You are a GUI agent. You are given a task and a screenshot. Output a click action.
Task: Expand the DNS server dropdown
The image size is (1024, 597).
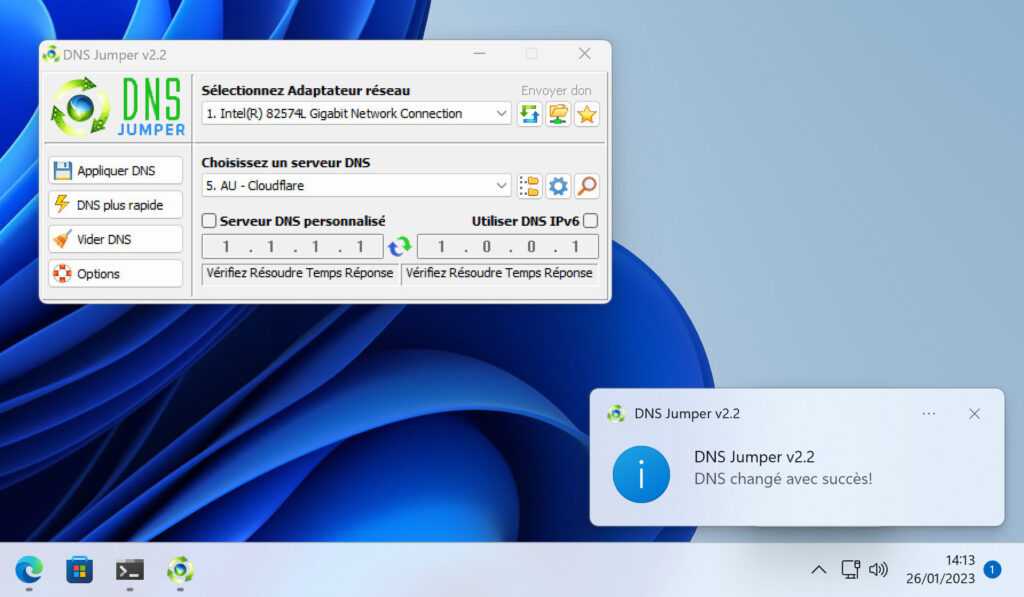click(501, 186)
